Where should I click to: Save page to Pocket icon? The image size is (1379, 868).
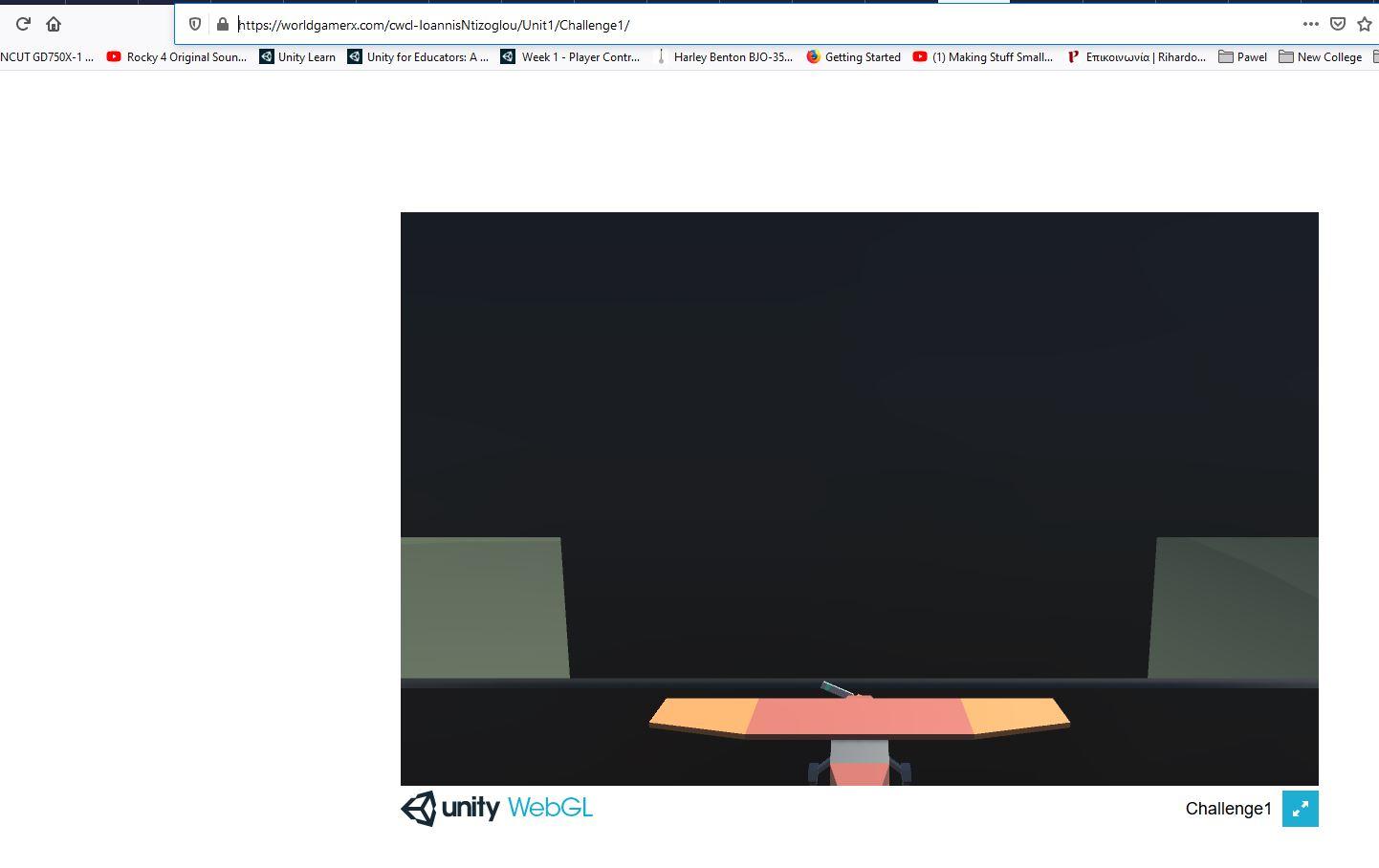(1338, 24)
